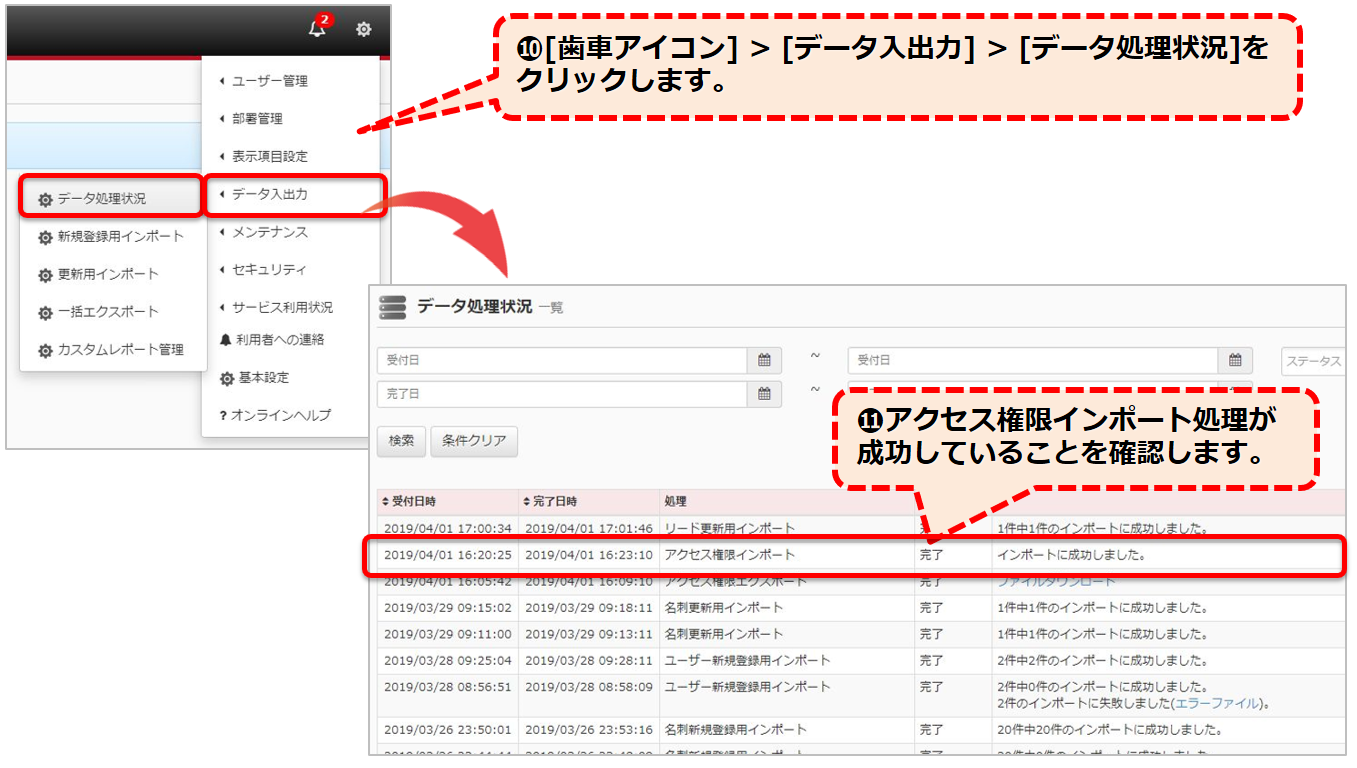The width and height of the screenshot is (1357, 768).
Task: Open calendar for second 受付日 field
Action: (1235, 360)
